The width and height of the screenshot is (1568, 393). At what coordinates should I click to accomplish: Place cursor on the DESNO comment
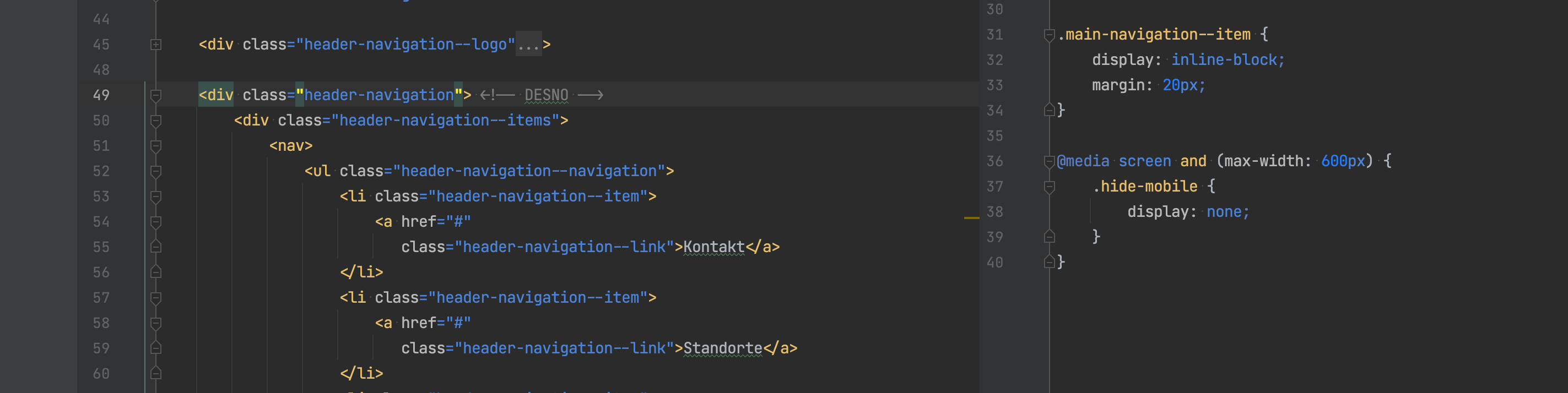tap(545, 96)
